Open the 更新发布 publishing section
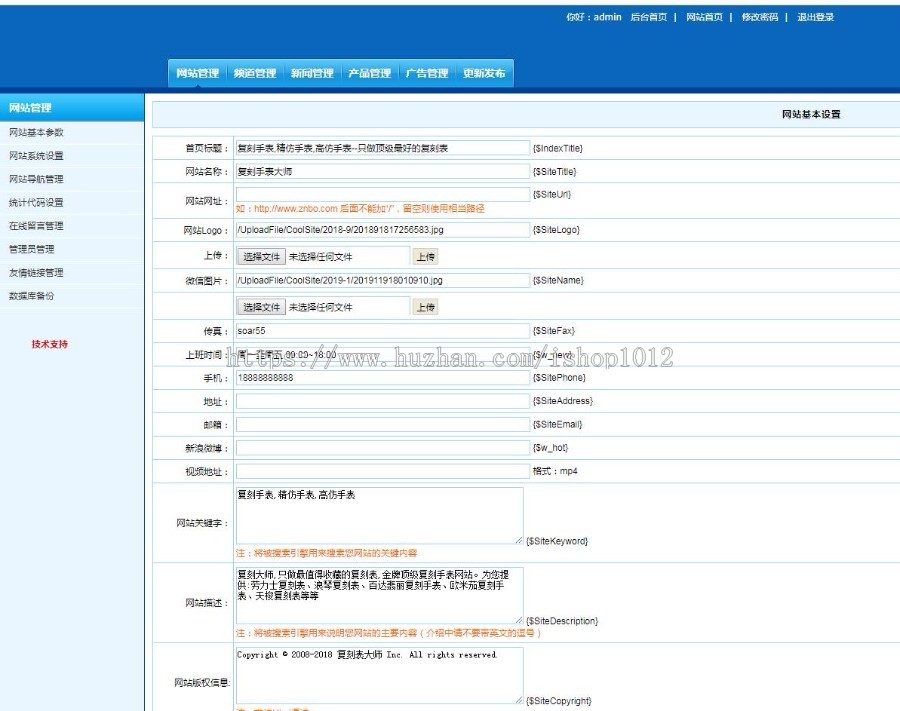This screenshot has height=711, width=900. coord(483,72)
